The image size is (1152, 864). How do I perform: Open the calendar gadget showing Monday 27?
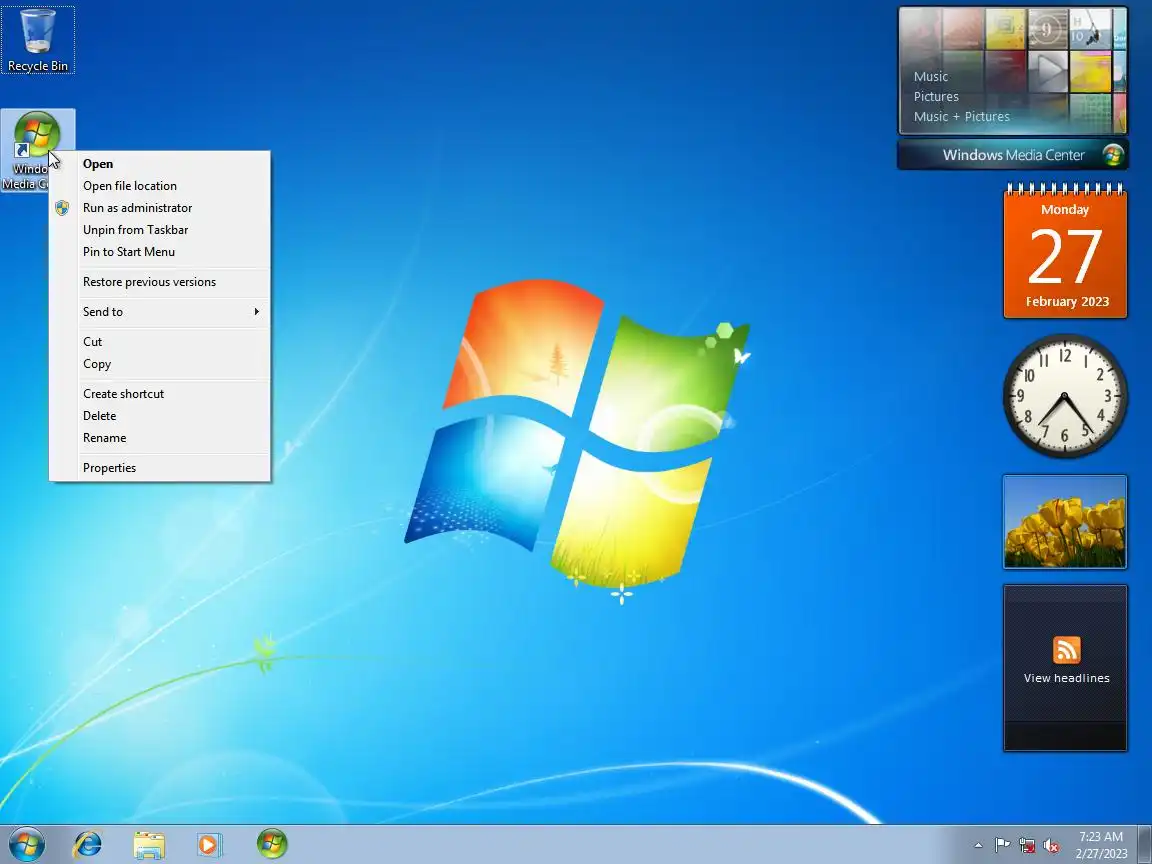1065,251
